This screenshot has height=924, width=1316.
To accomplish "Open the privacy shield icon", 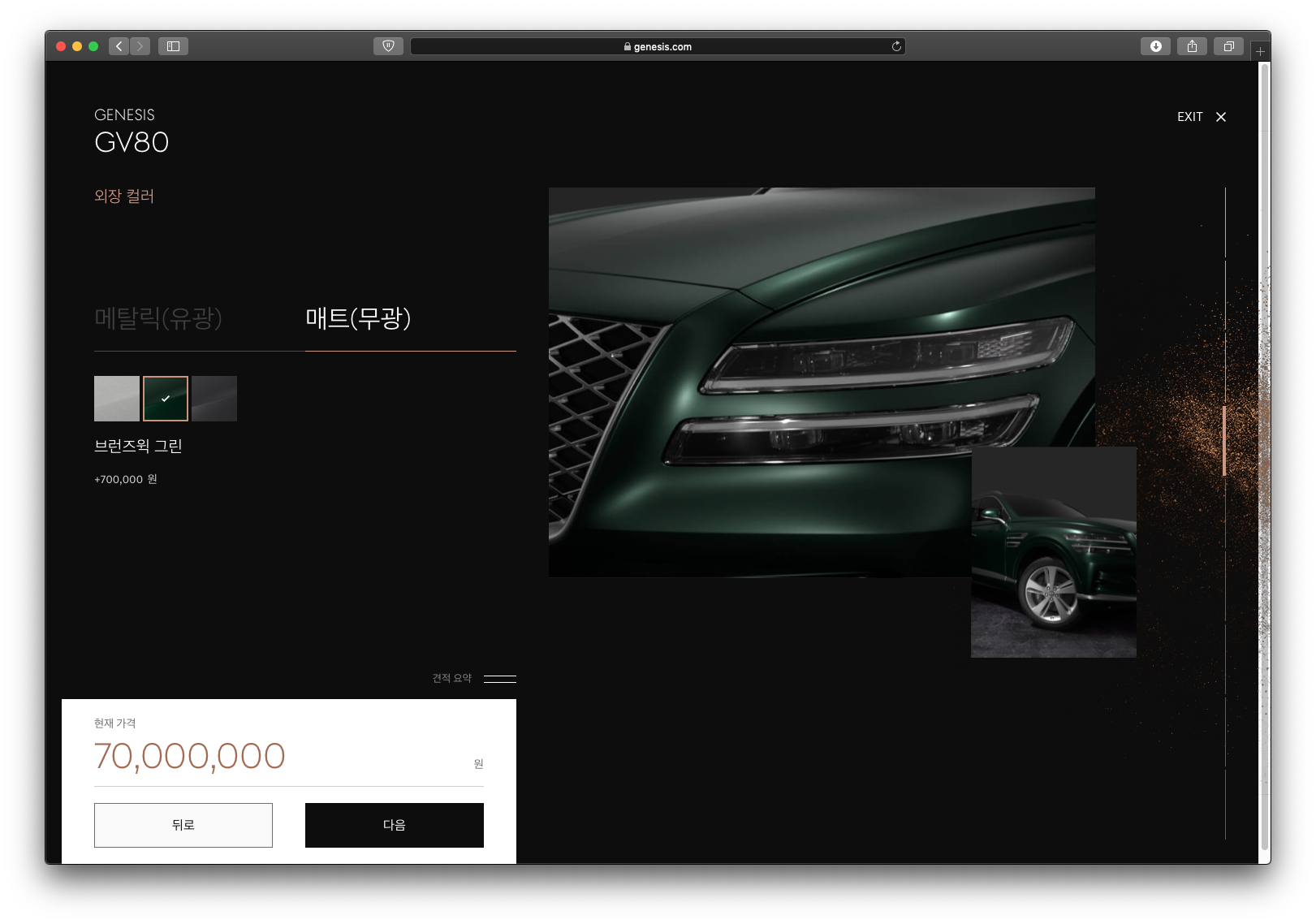I will click(388, 46).
